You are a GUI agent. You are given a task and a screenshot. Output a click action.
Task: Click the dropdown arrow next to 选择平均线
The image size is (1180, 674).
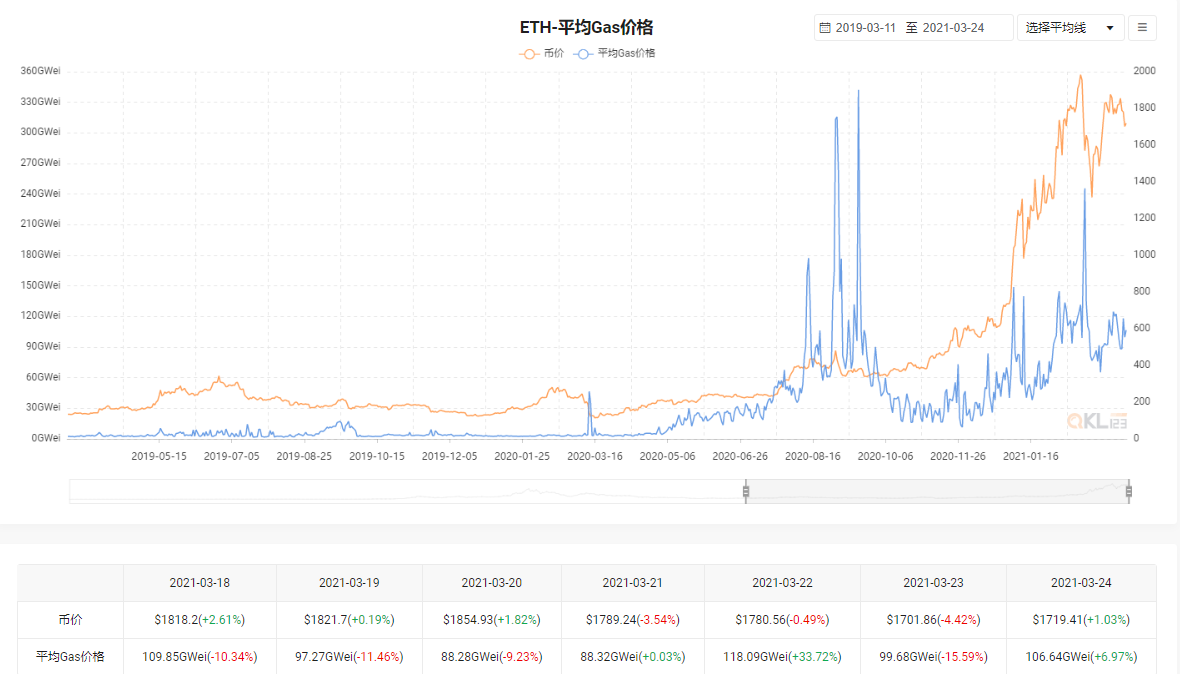[x=1110, y=28]
